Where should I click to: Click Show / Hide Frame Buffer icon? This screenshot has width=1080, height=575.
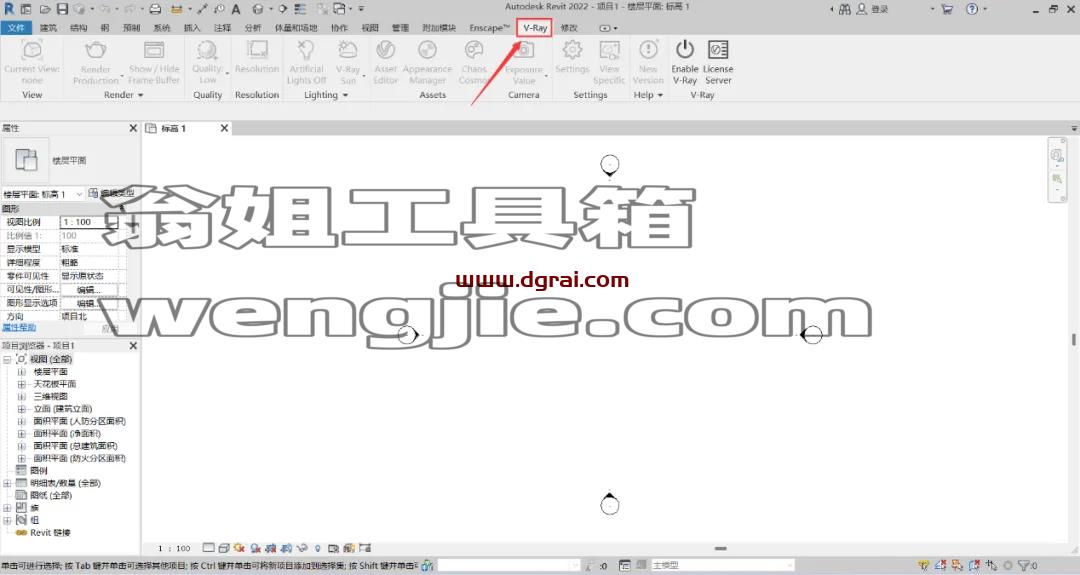(x=154, y=50)
